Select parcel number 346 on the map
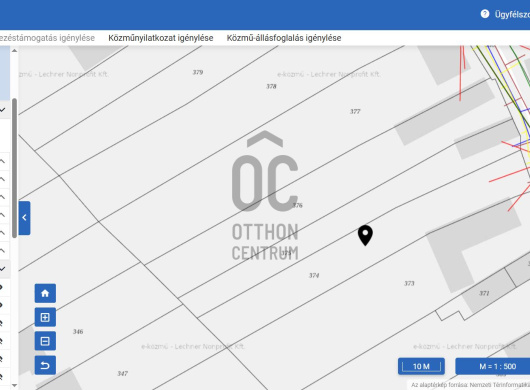 (x=78, y=332)
